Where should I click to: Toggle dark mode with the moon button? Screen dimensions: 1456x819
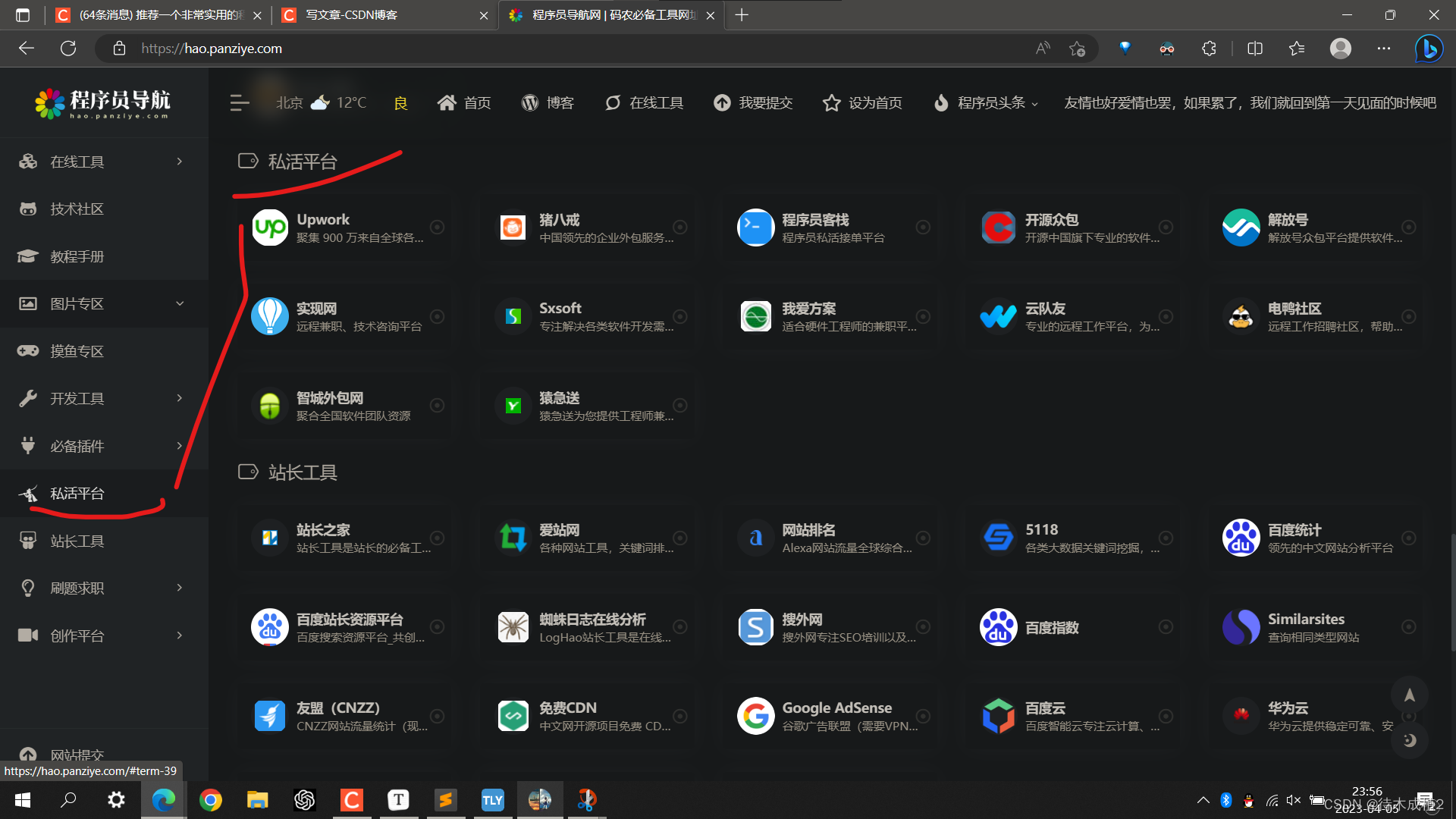(1409, 740)
